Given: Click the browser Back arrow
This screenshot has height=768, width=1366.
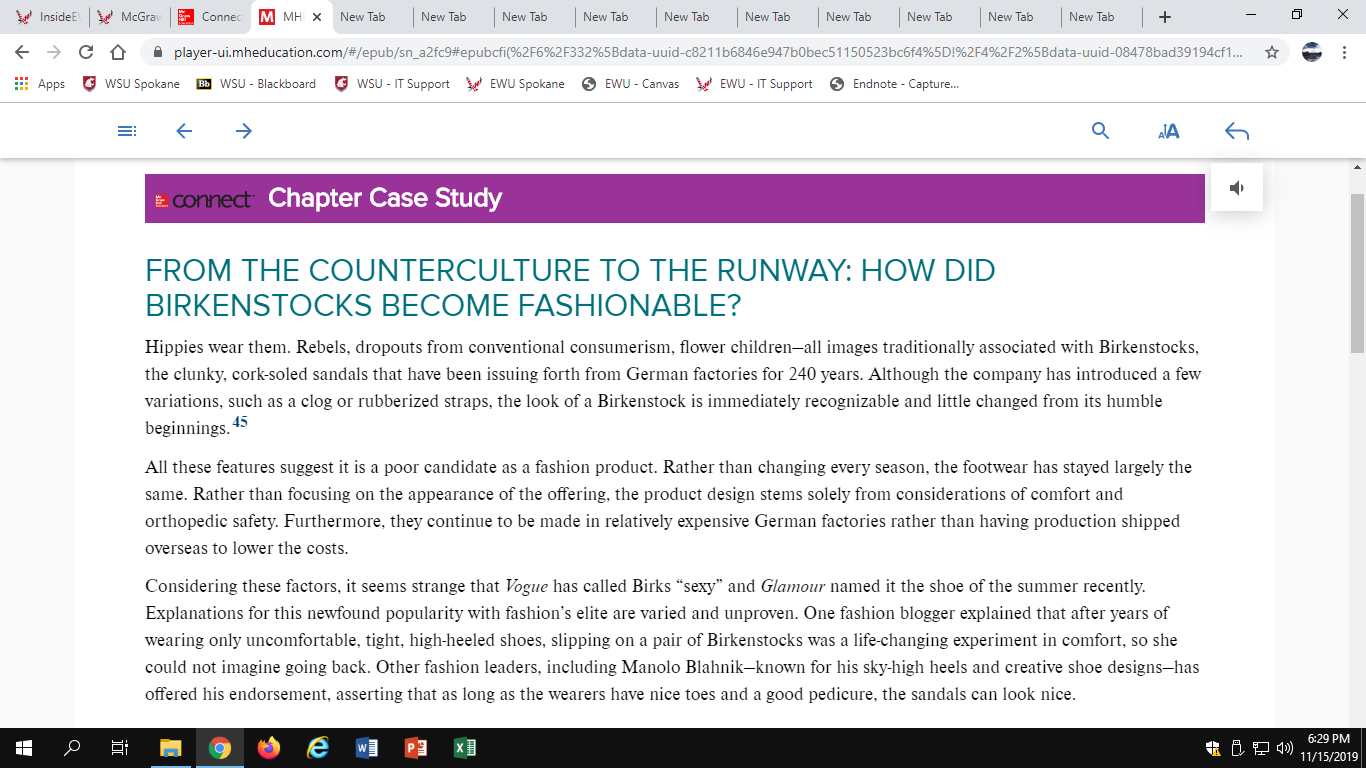Looking at the screenshot, I should [23, 52].
